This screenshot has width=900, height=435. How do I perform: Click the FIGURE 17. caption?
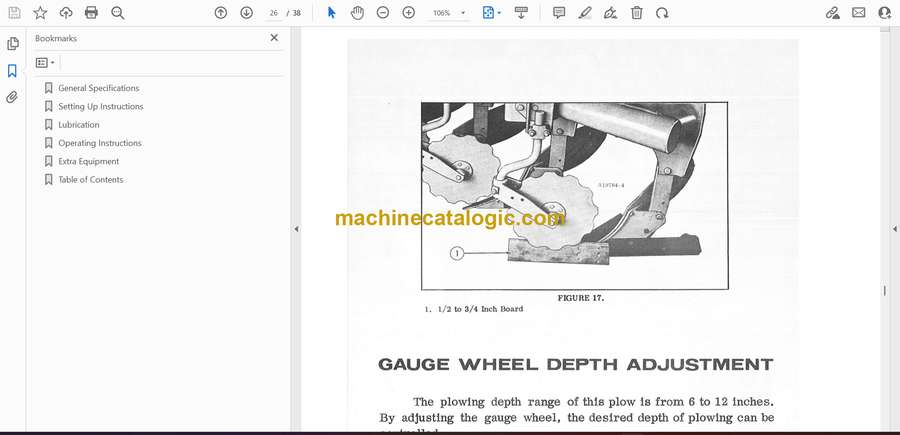581,298
